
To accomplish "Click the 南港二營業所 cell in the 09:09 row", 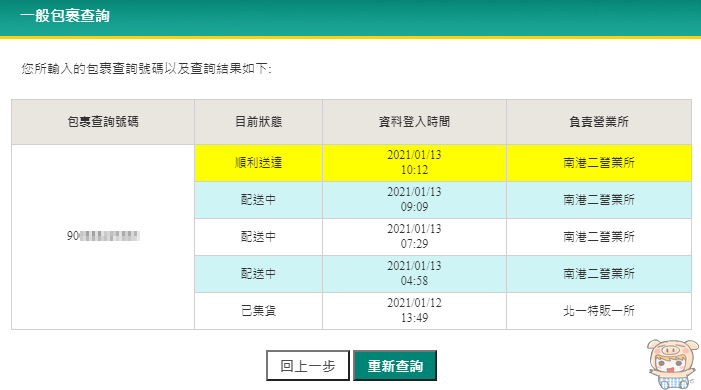I will click(599, 200).
